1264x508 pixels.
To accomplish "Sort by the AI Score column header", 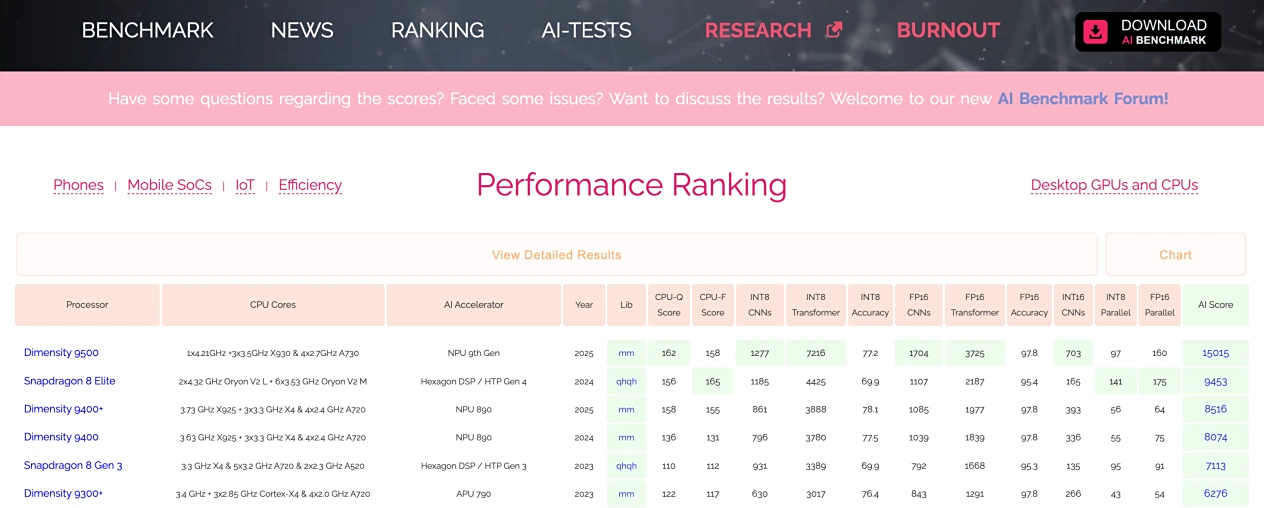I will (1215, 305).
